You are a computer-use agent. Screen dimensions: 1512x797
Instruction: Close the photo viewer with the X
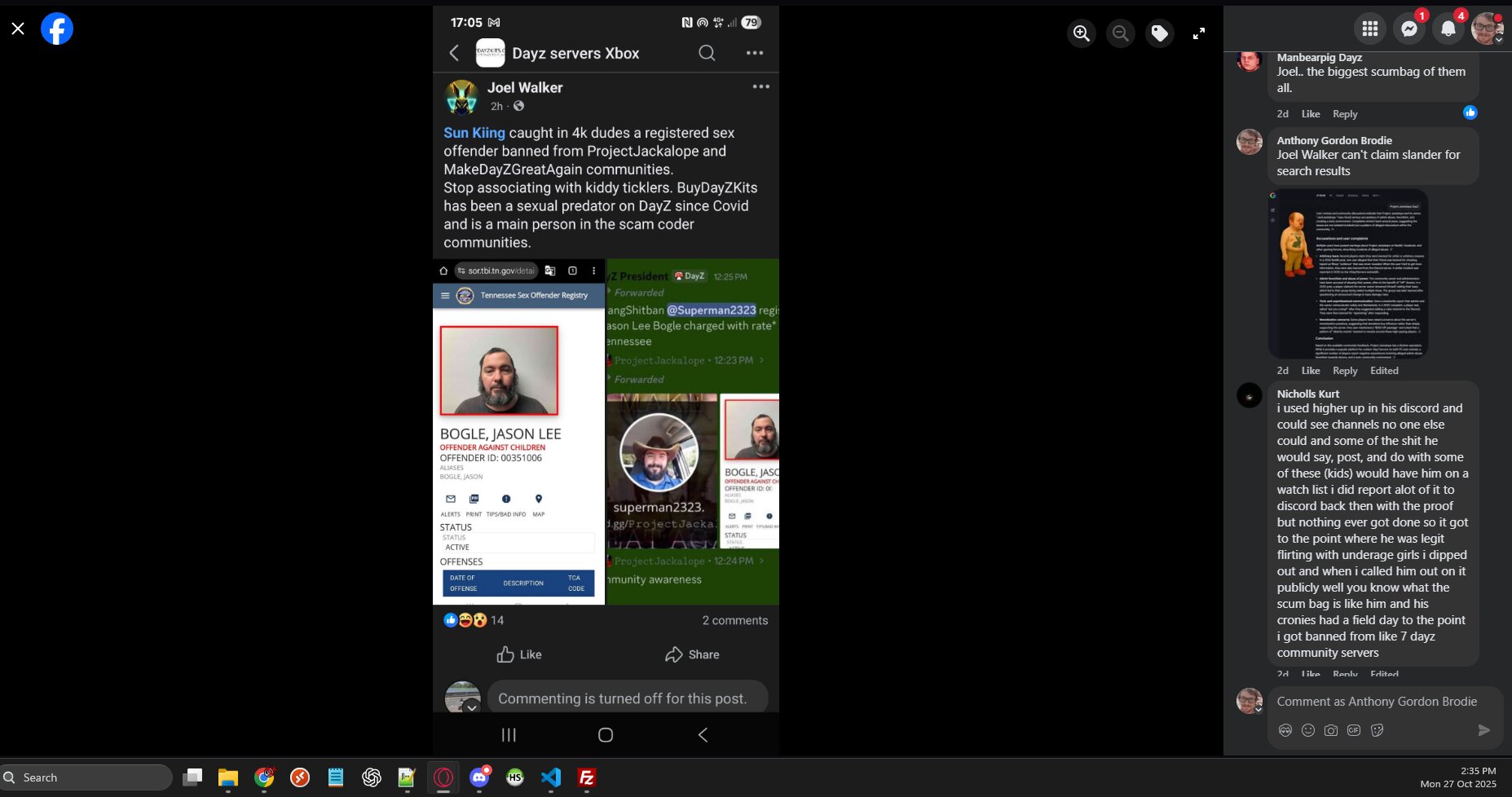(18, 29)
